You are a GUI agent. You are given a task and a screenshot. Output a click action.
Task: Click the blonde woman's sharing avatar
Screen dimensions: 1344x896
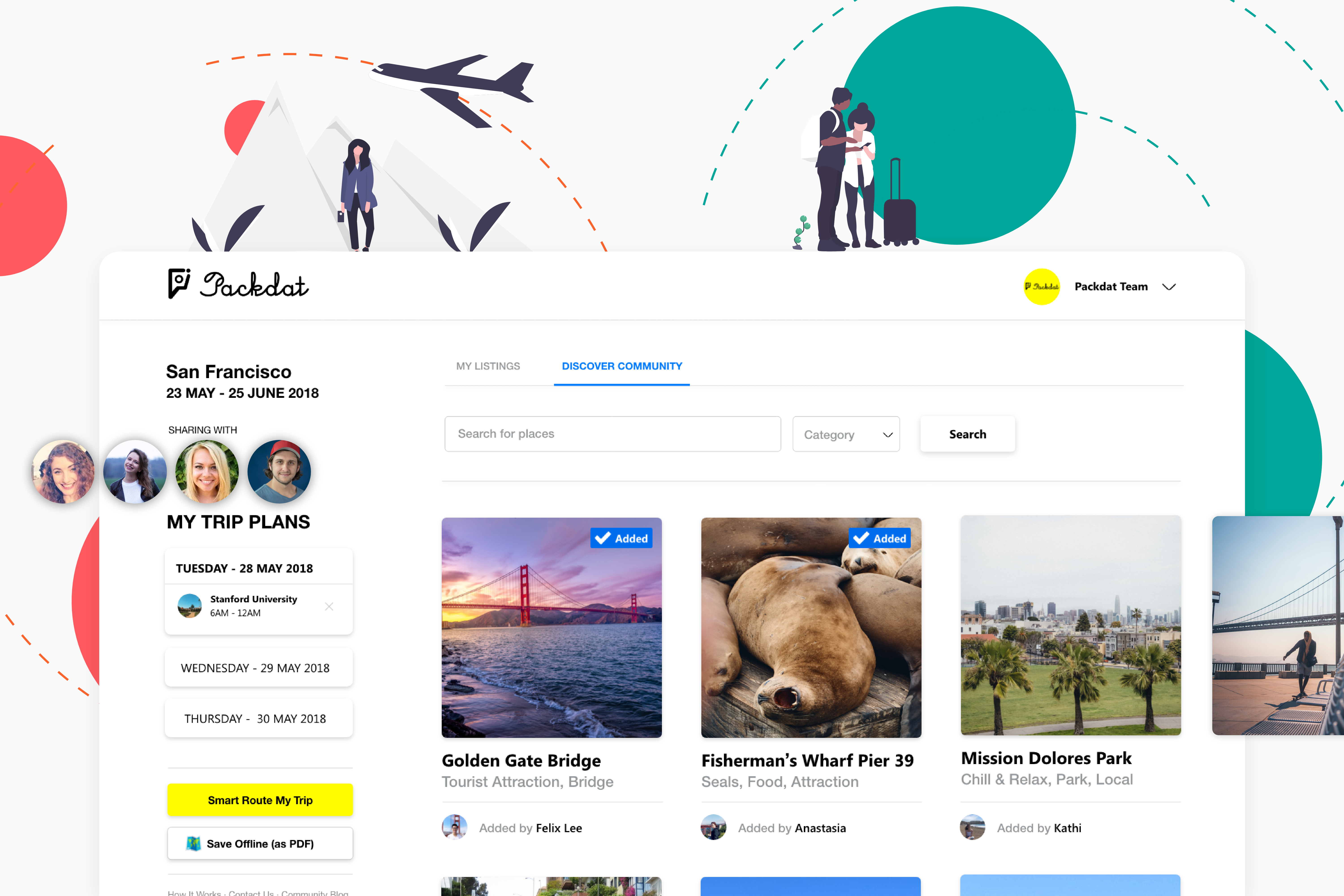(207, 472)
